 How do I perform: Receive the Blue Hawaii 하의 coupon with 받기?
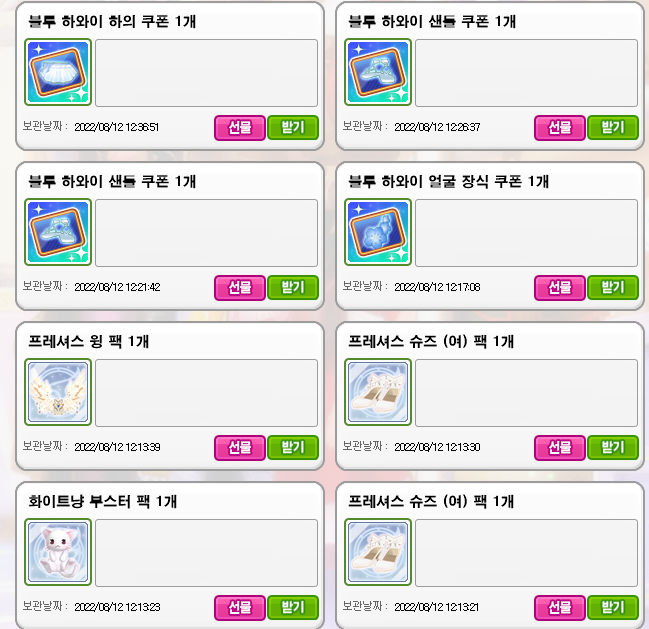[293, 127]
